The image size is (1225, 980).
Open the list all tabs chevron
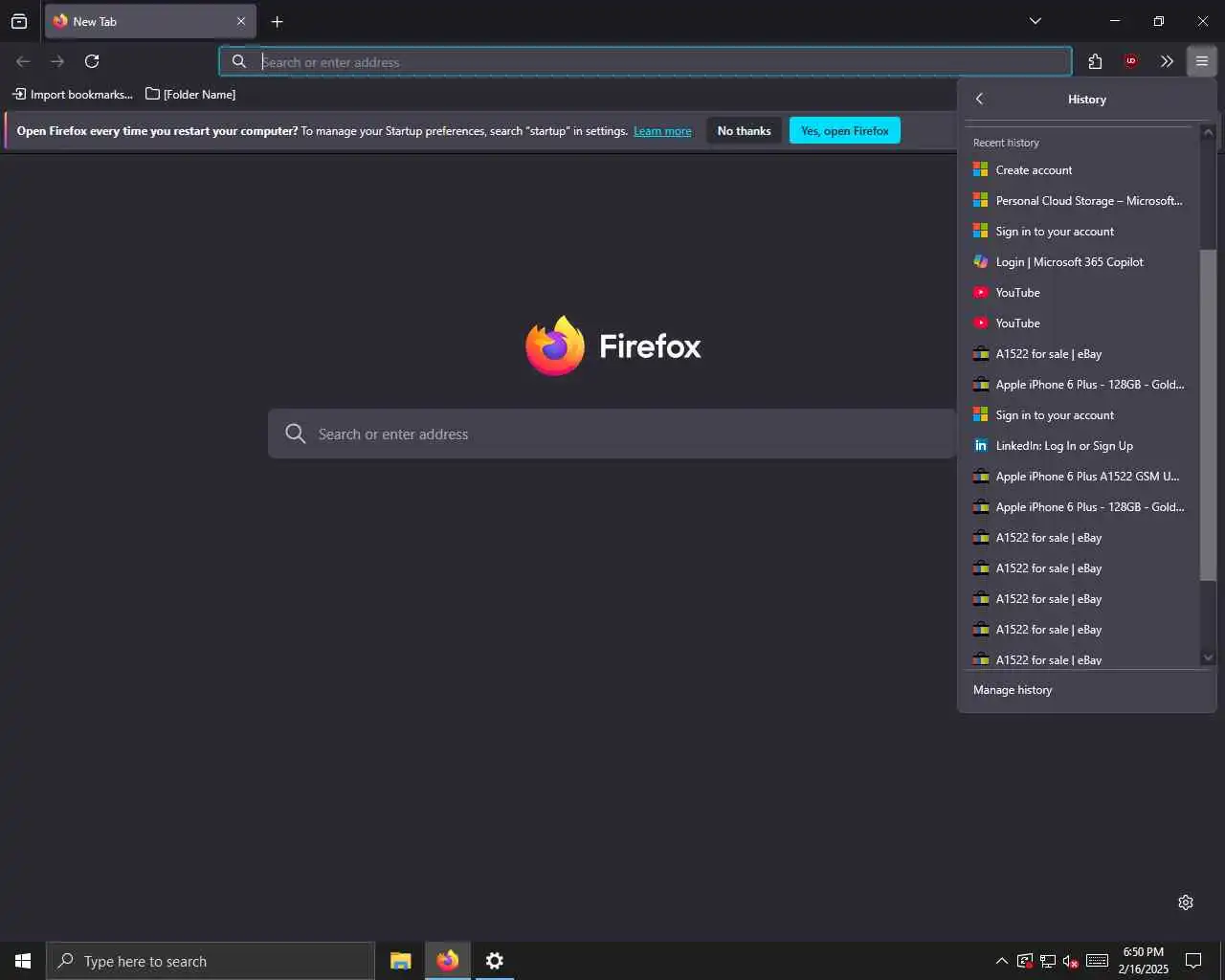click(1035, 21)
